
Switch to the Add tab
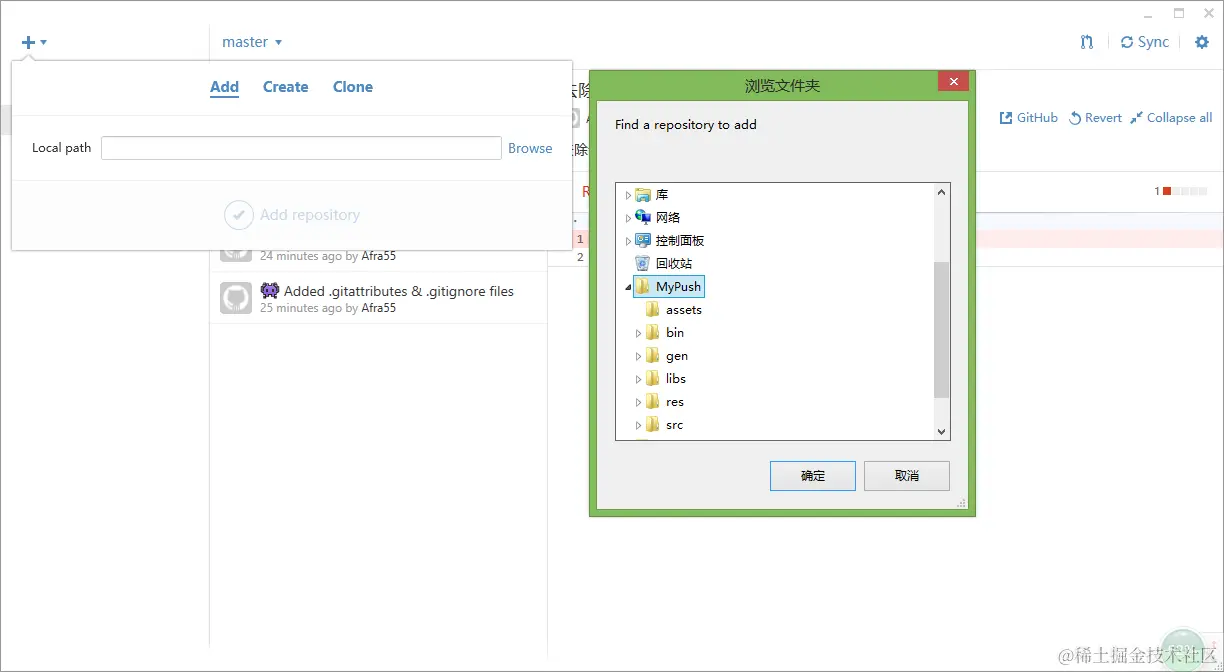pyautogui.click(x=224, y=87)
